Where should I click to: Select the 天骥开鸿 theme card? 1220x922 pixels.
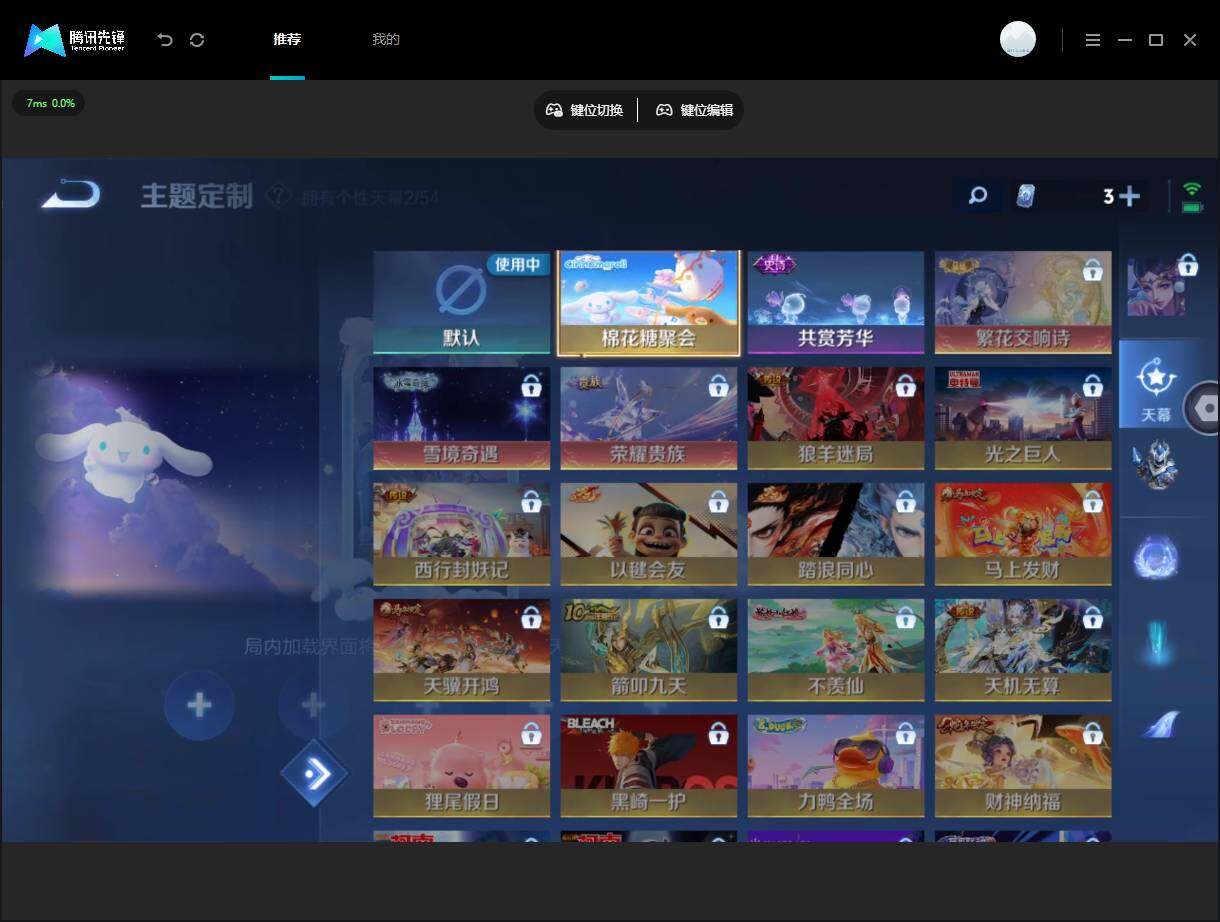(461, 650)
